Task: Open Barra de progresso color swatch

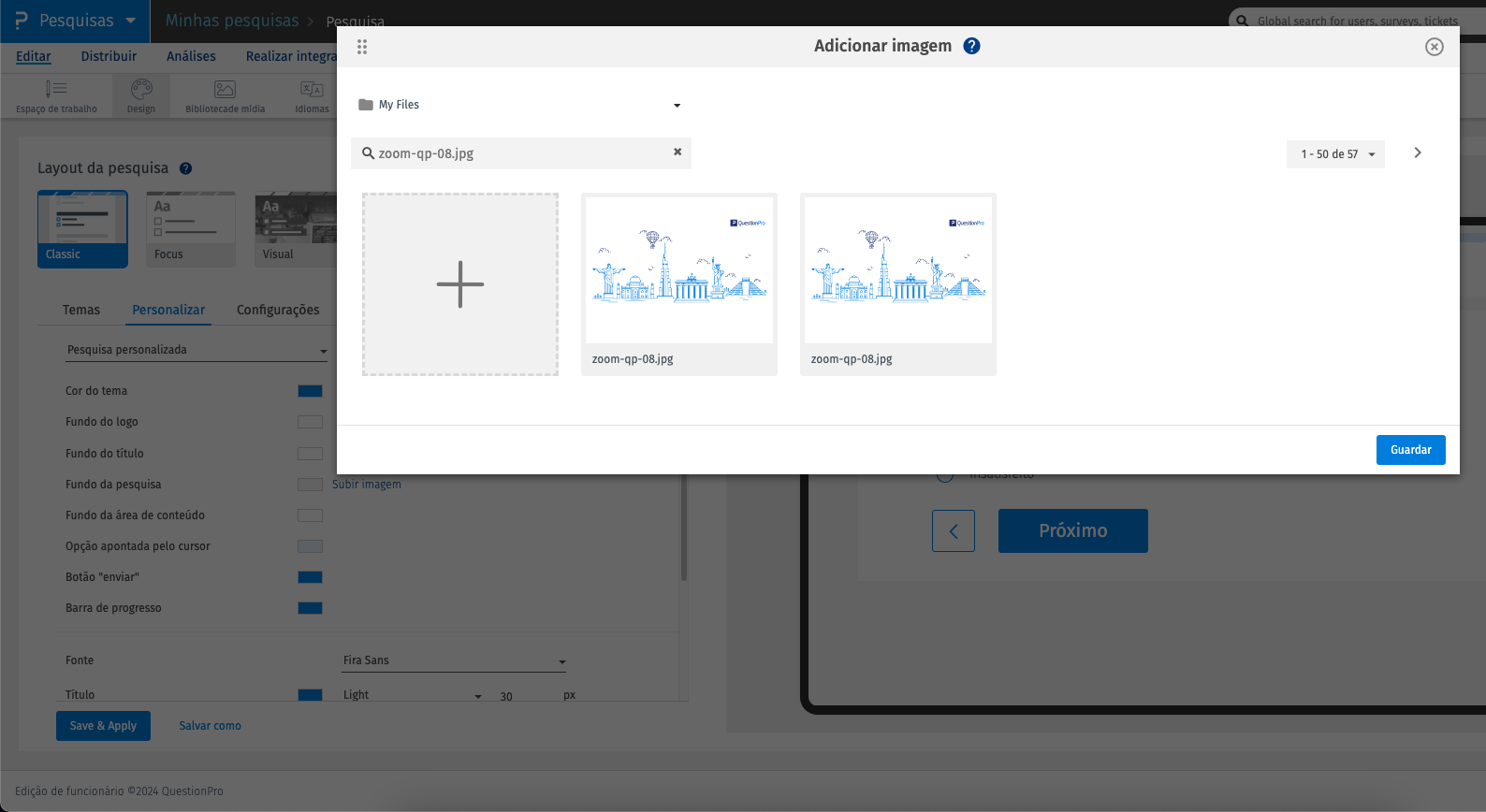Action: [x=310, y=608]
